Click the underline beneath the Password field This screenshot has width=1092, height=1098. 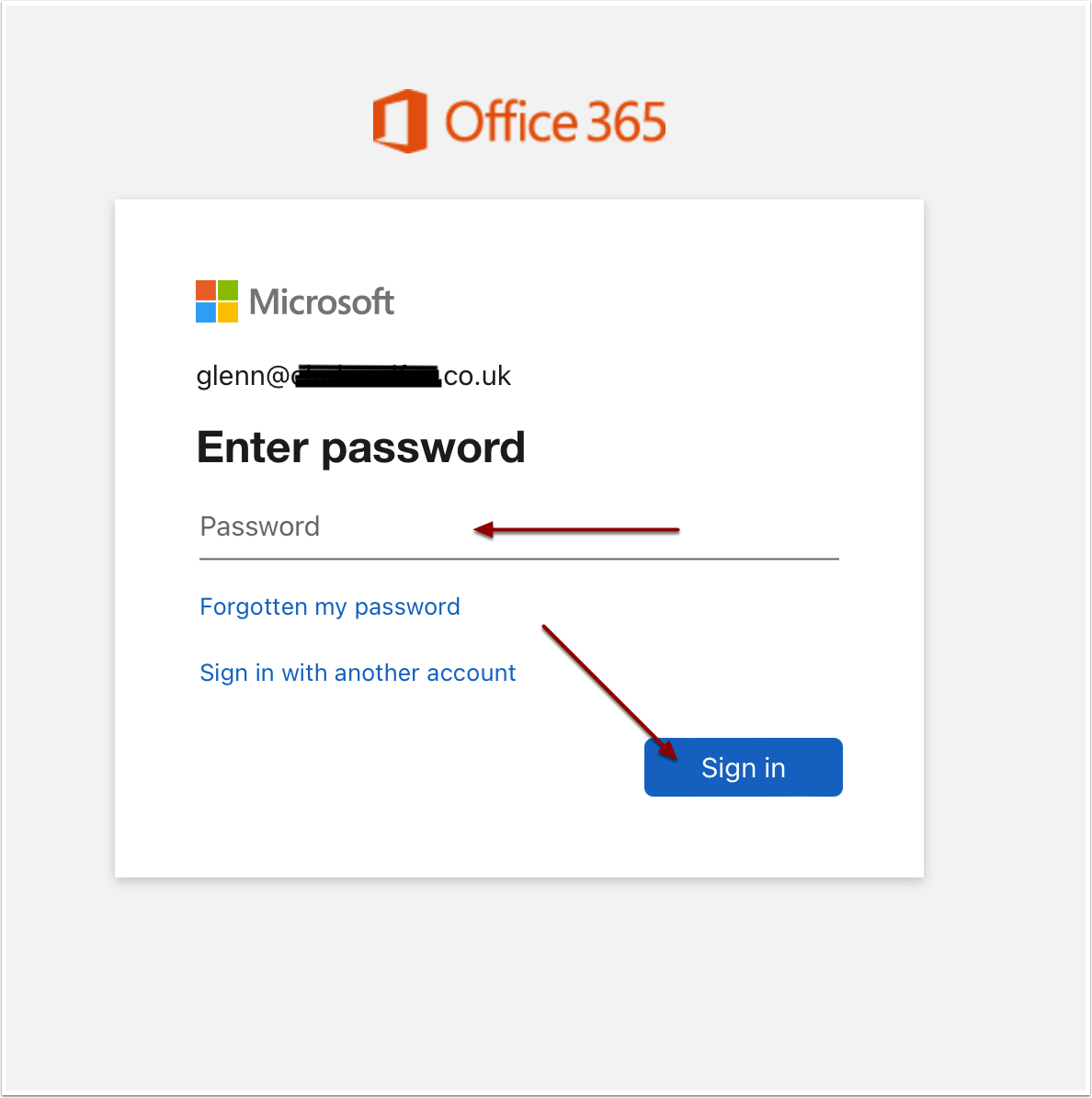(519, 558)
